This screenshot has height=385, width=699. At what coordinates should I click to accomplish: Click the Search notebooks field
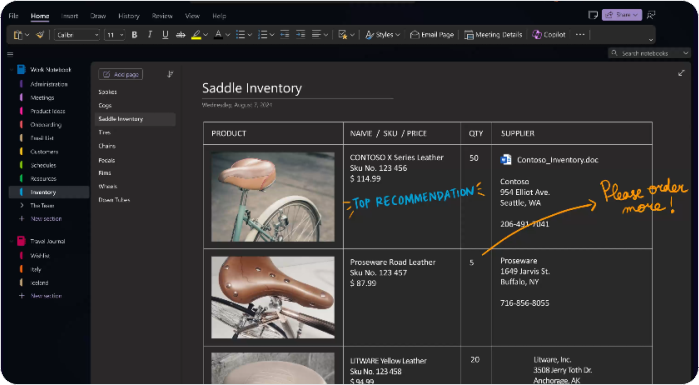650,53
